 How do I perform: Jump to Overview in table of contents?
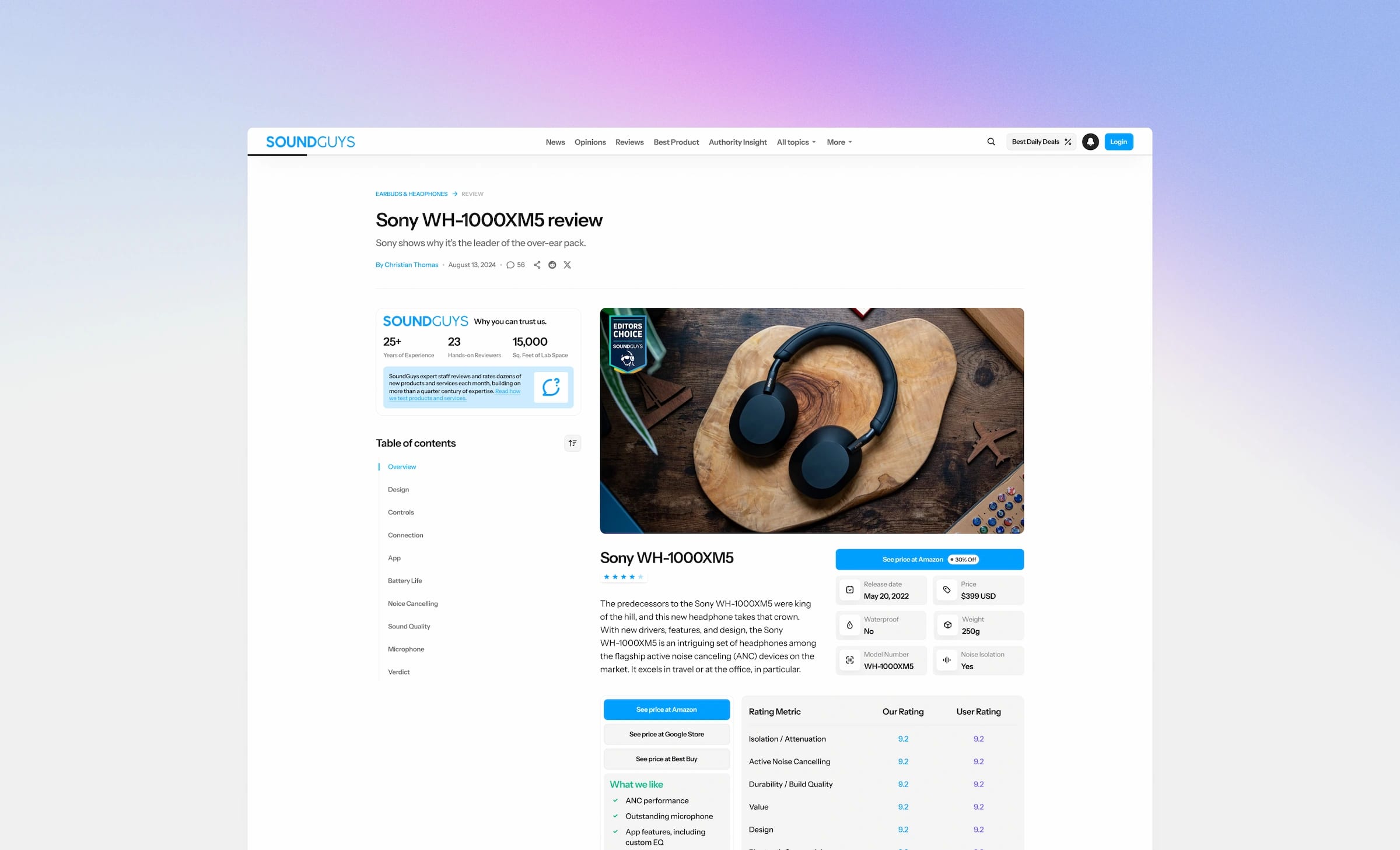[x=402, y=467]
